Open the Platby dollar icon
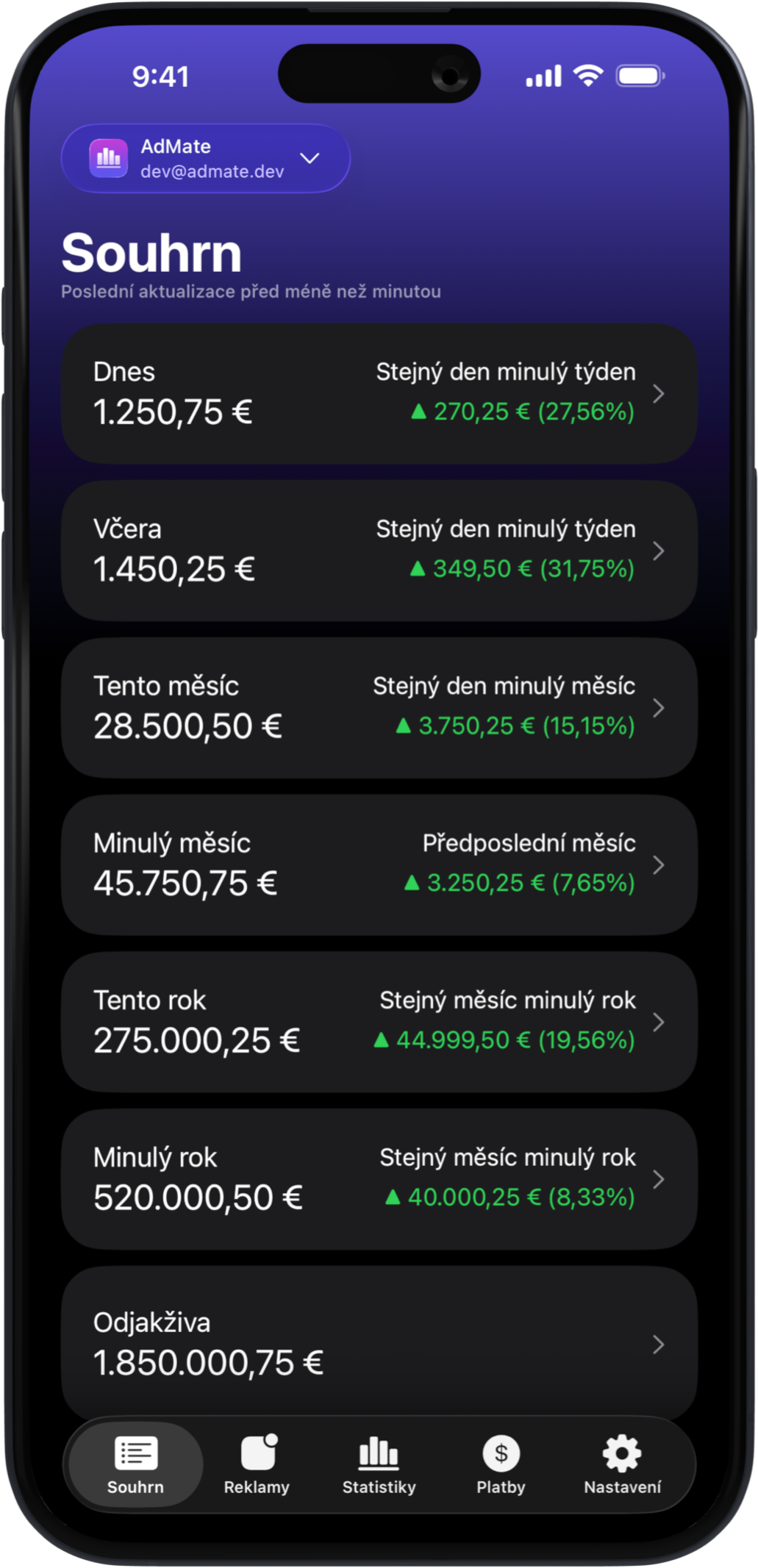The image size is (758, 1568). coord(501,1453)
